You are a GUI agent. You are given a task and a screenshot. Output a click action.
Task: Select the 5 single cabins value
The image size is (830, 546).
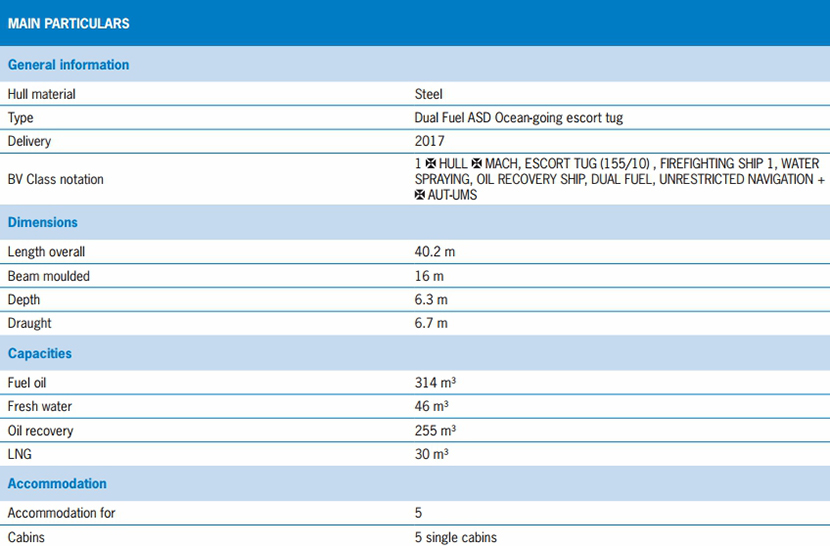point(455,537)
